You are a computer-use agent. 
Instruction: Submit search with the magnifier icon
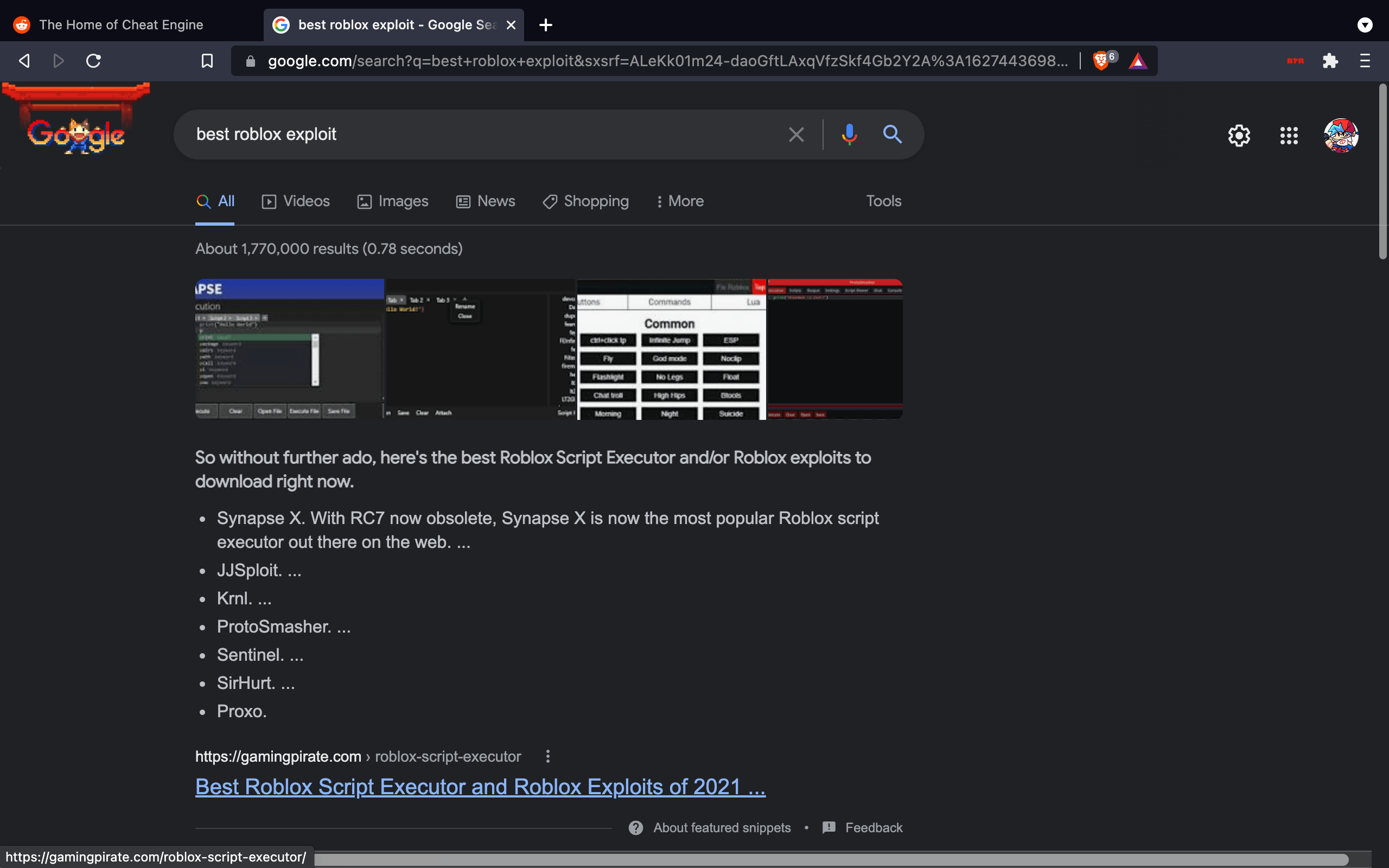[893, 135]
